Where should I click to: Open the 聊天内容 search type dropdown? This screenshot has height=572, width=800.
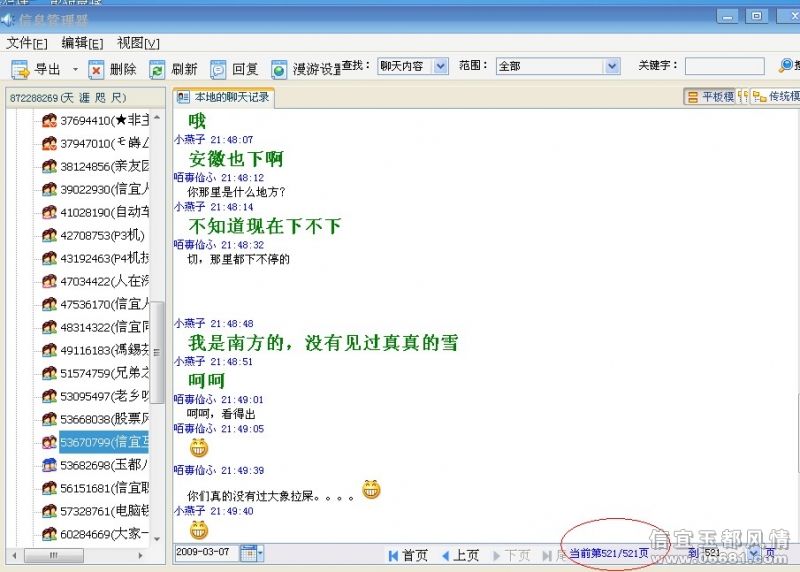click(x=440, y=66)
